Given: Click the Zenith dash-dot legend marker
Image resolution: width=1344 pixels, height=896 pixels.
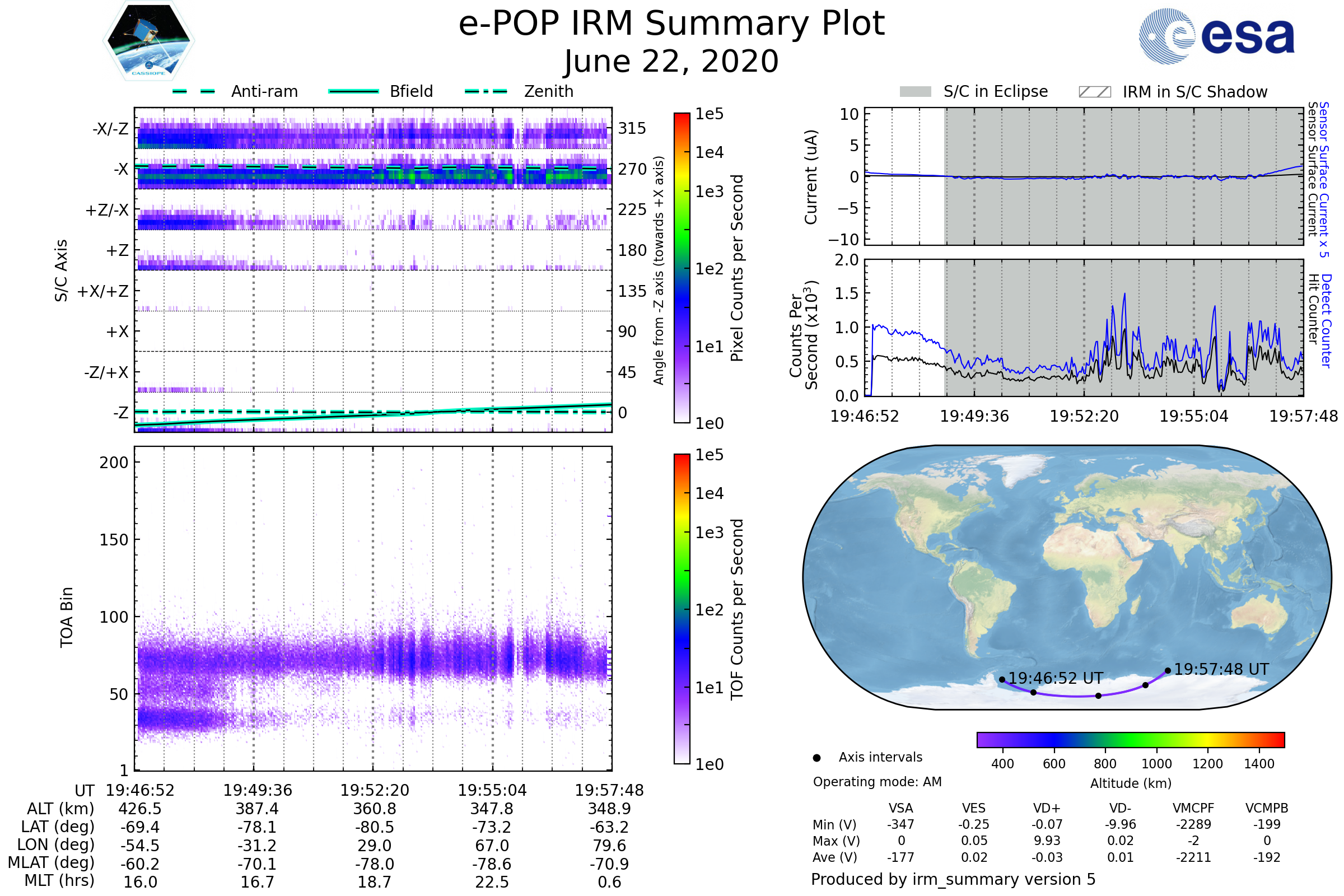Looking at the screenshot, I should pos(486,91).
